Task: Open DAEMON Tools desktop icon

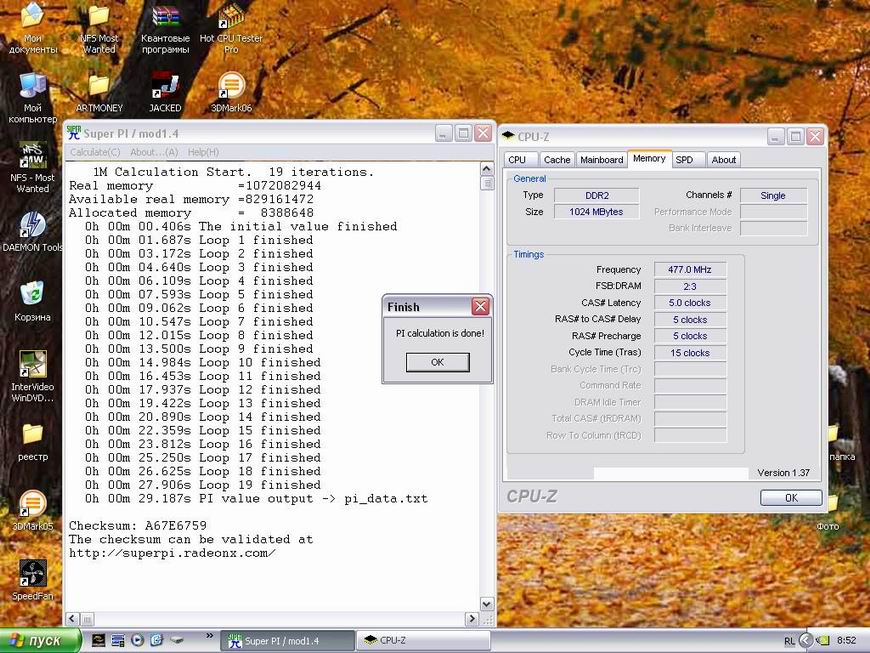Action: 32,225
